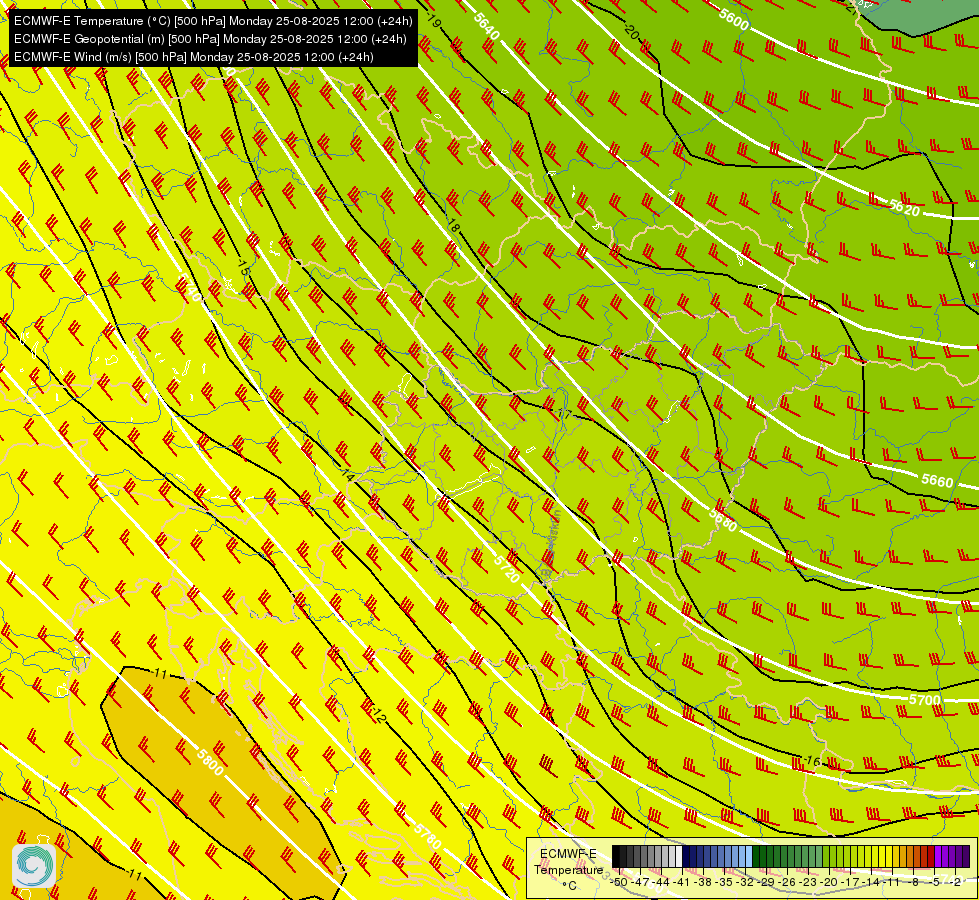Click the -35 tick label in the legend
This screenshot has width=979, height=900.
click(x=726, y=882)
